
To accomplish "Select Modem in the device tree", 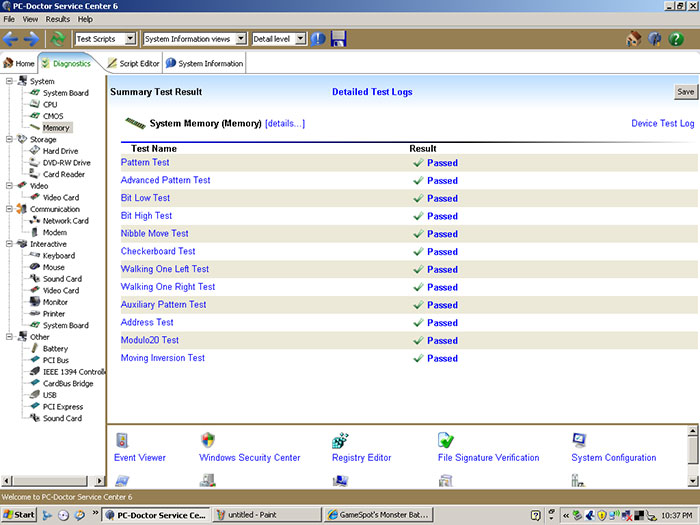I will click(54, 232).
